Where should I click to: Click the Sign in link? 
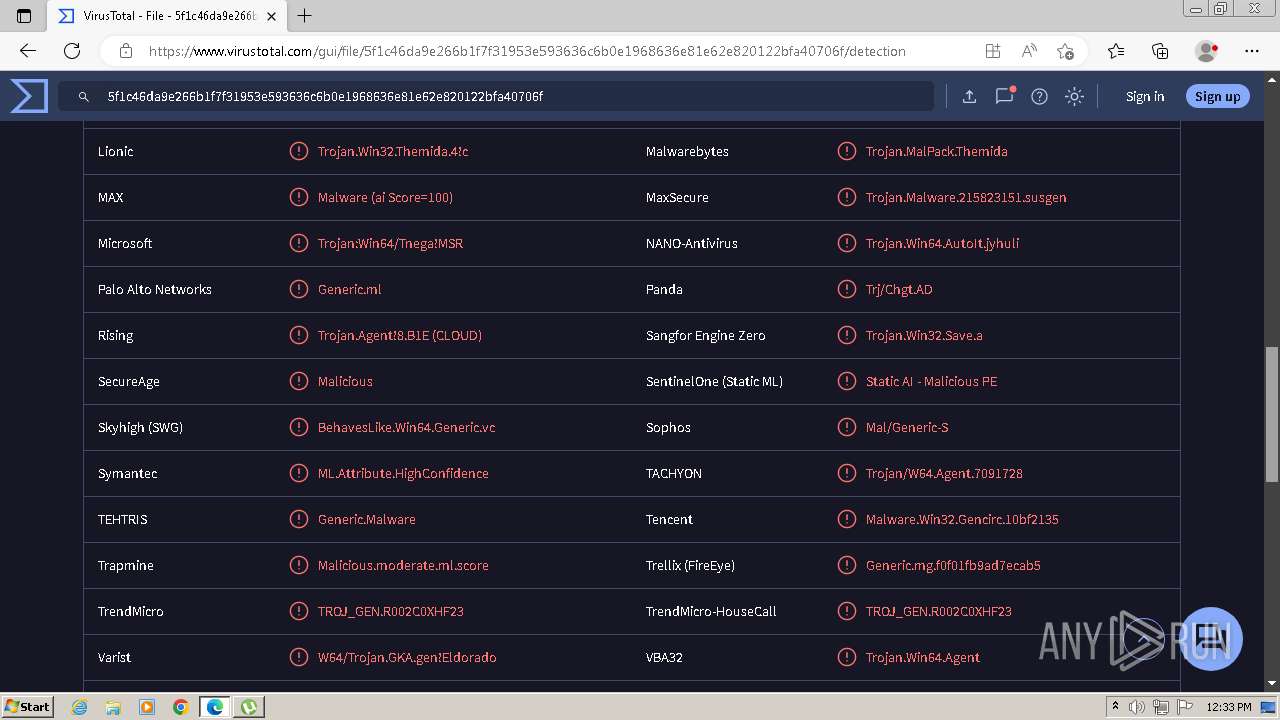tap(1145, 96)
